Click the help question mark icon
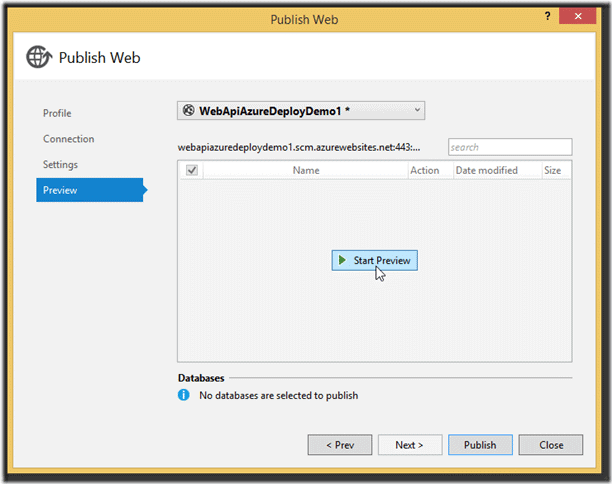Screen dimensions: 612x484 547,16
